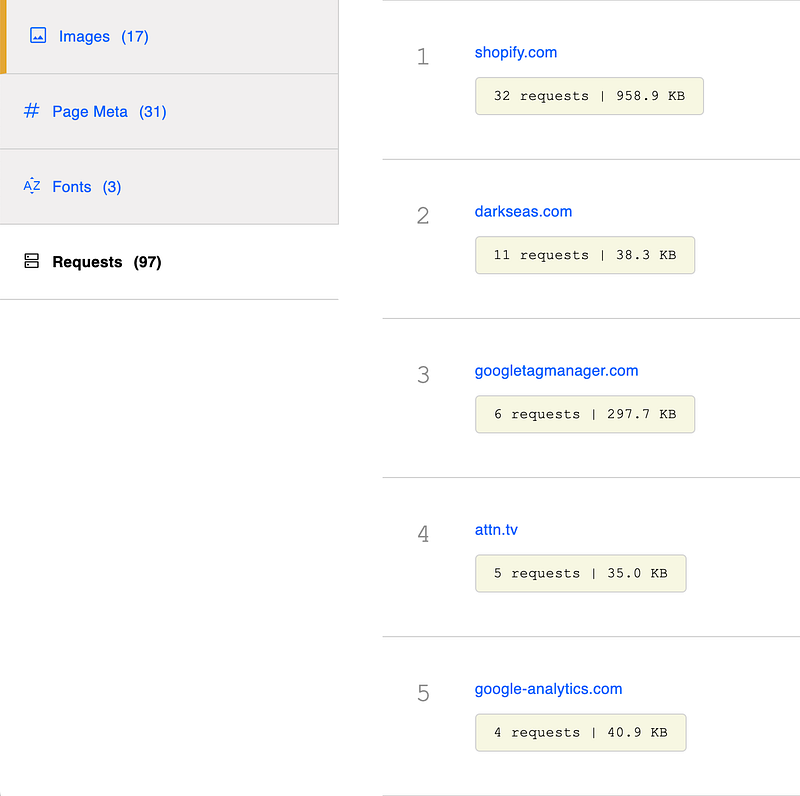Click the 5 requests | 35.0 KB badge
The image size is (800, 796).
(580, 573)
